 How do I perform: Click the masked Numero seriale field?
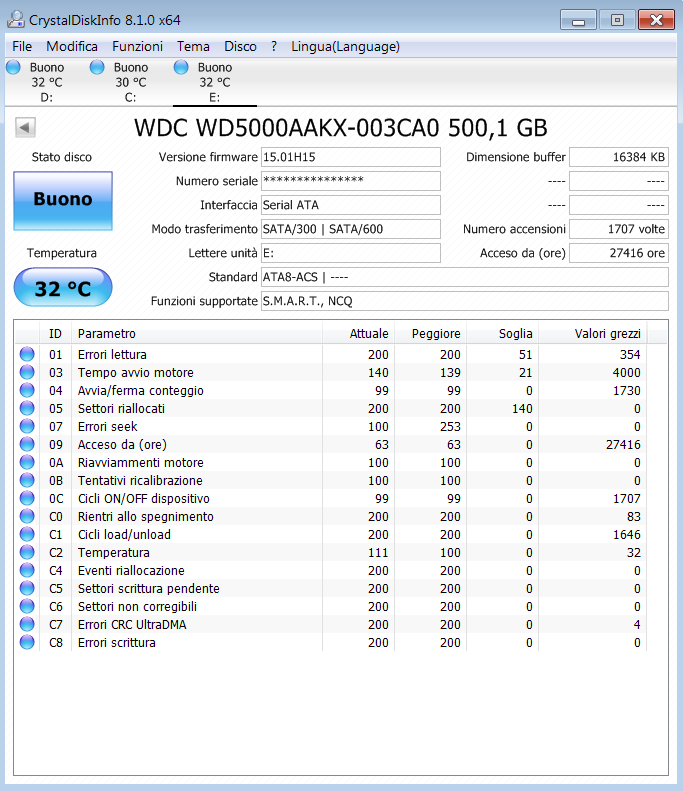click(351, 181)
